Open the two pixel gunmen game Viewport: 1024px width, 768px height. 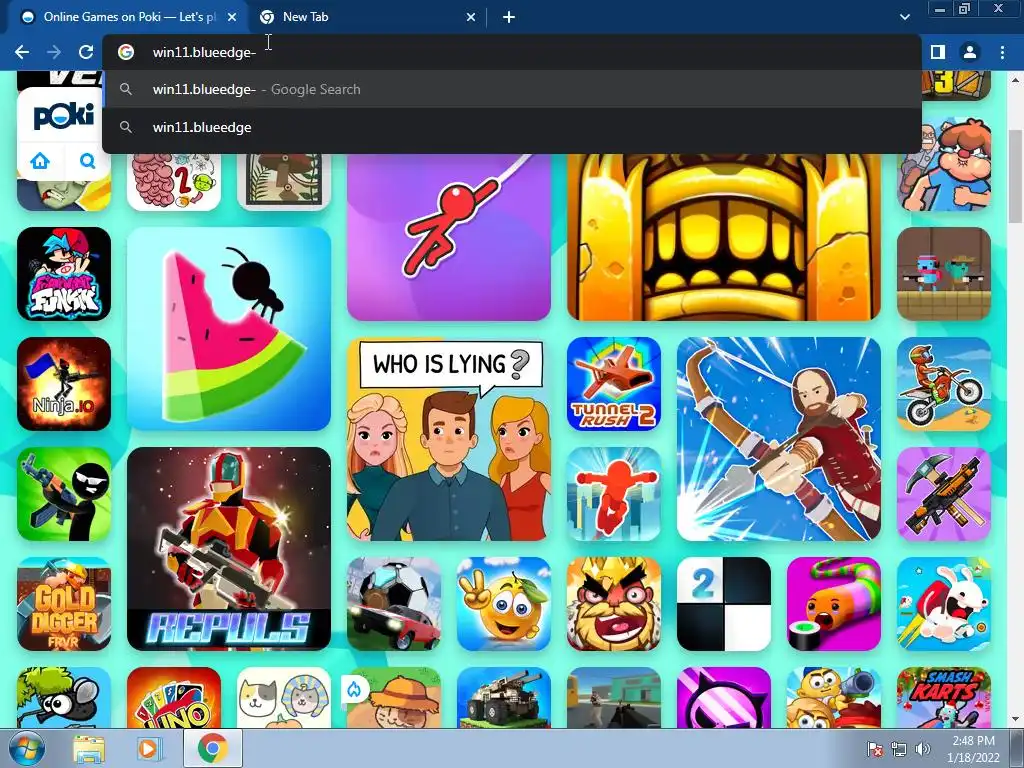click(x=944, y=274)
